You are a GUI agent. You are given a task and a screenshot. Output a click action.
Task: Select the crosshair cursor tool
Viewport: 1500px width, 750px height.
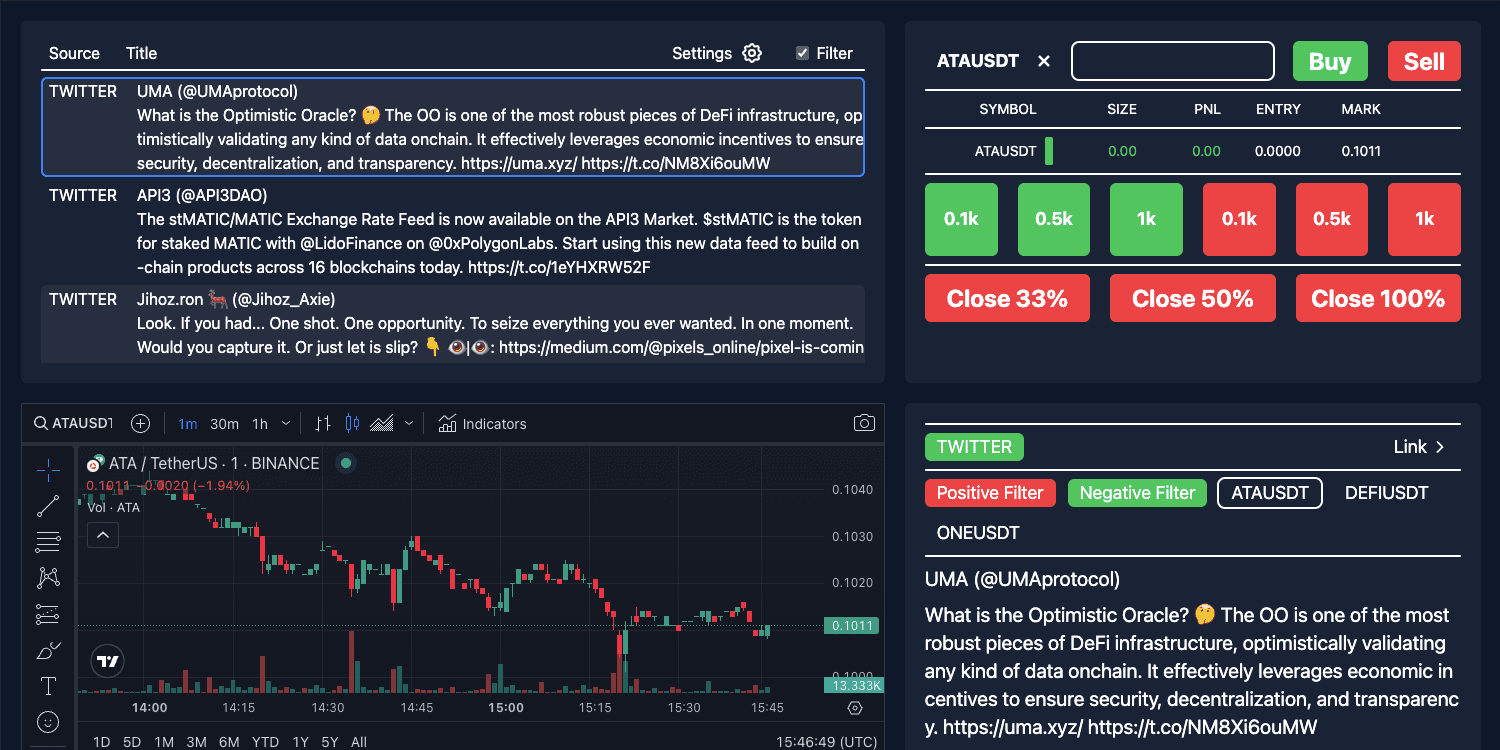point(48,469)
